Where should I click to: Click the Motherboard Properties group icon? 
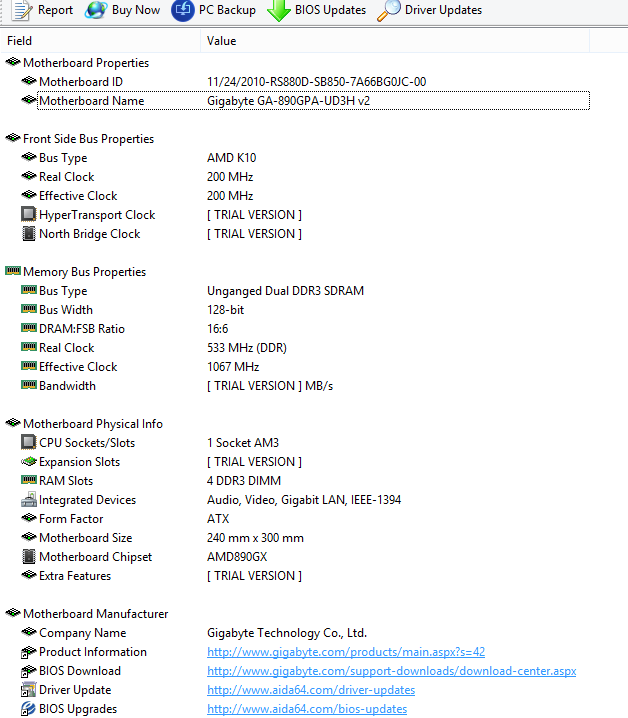click(13, 62)
